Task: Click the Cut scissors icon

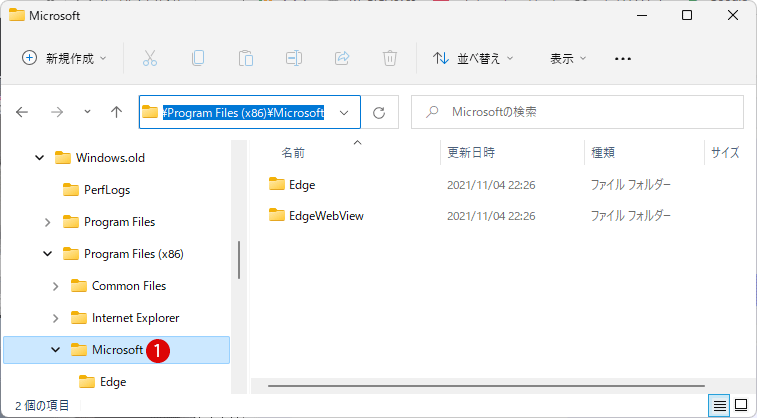Action: 150,58
